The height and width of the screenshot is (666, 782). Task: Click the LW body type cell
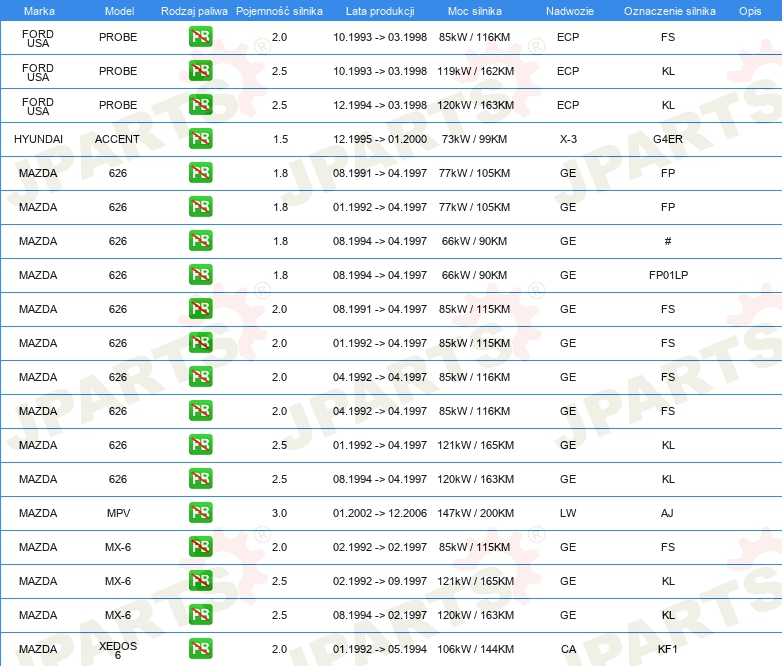coord(568,513)
